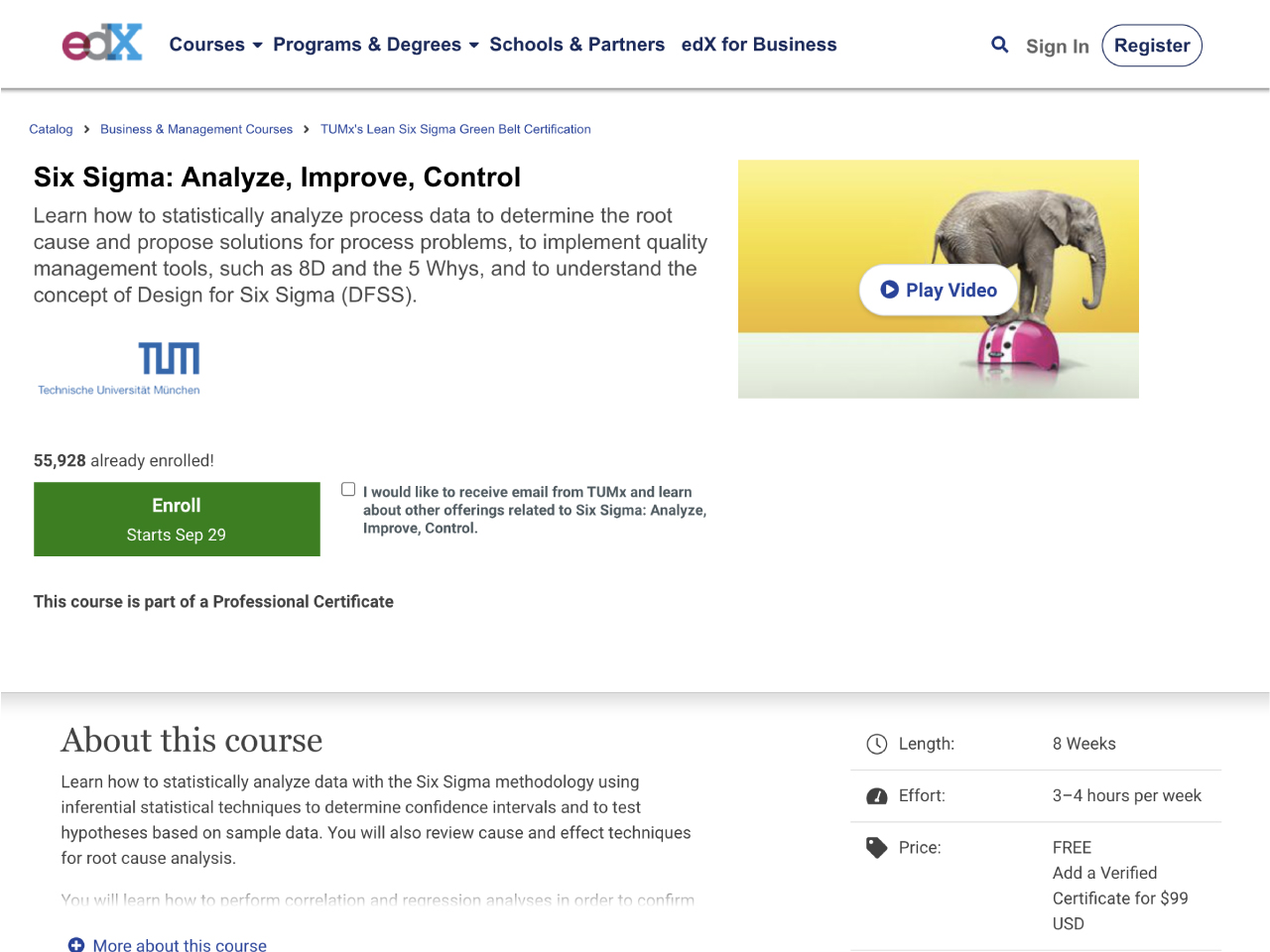
Task: Click the clock icon beside Length
Action: (x=877, y=745)
